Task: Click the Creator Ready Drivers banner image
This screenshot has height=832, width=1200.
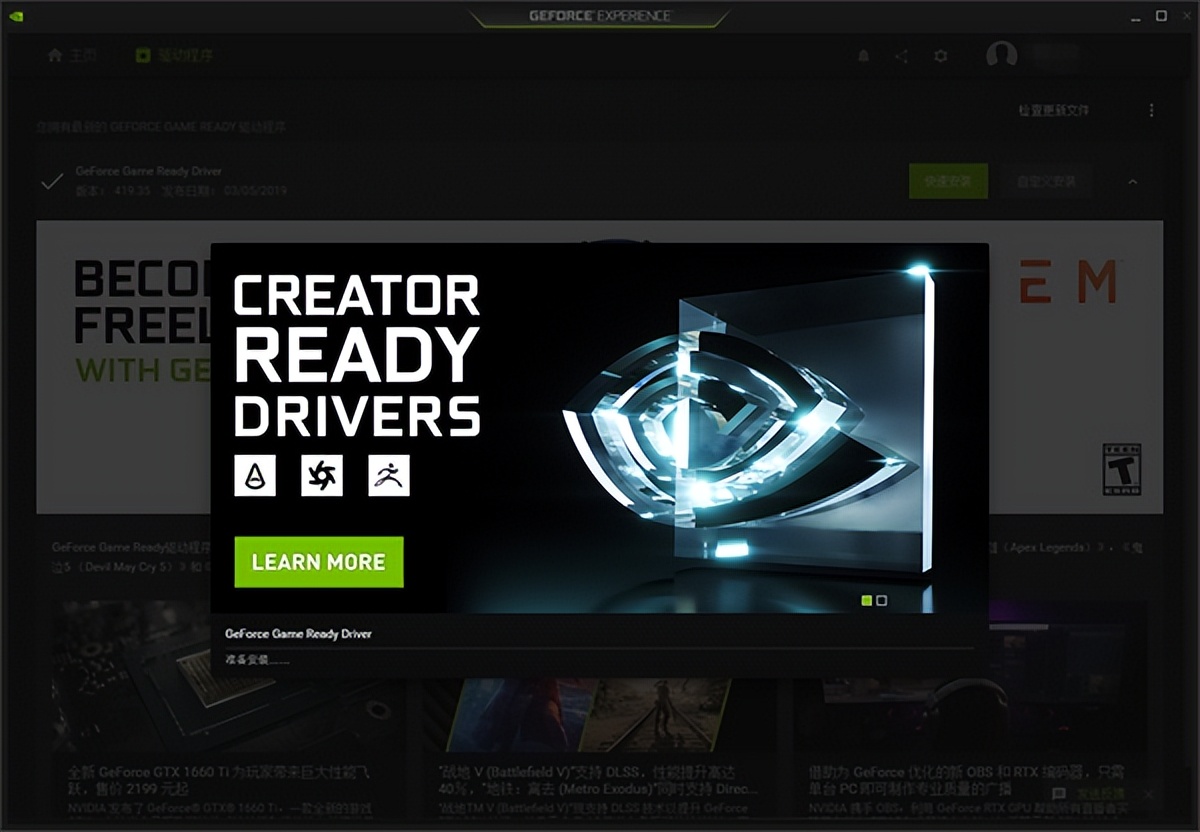Action: (x=599, y=427)
